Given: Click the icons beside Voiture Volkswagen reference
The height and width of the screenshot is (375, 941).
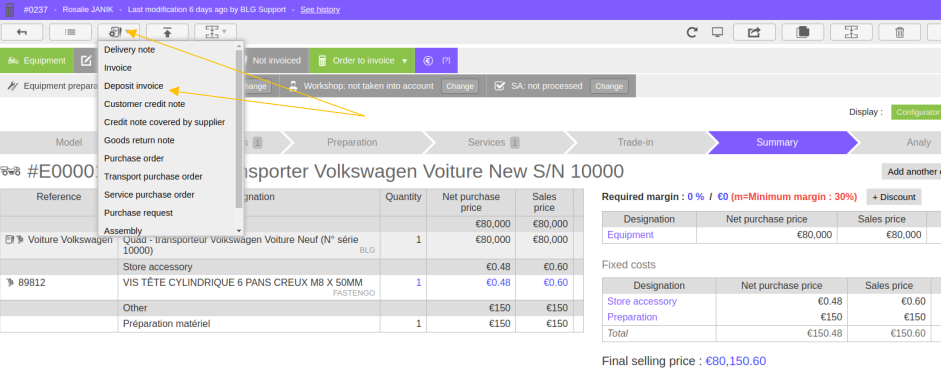Looking at the screenshot, I should tap(14, 239).
